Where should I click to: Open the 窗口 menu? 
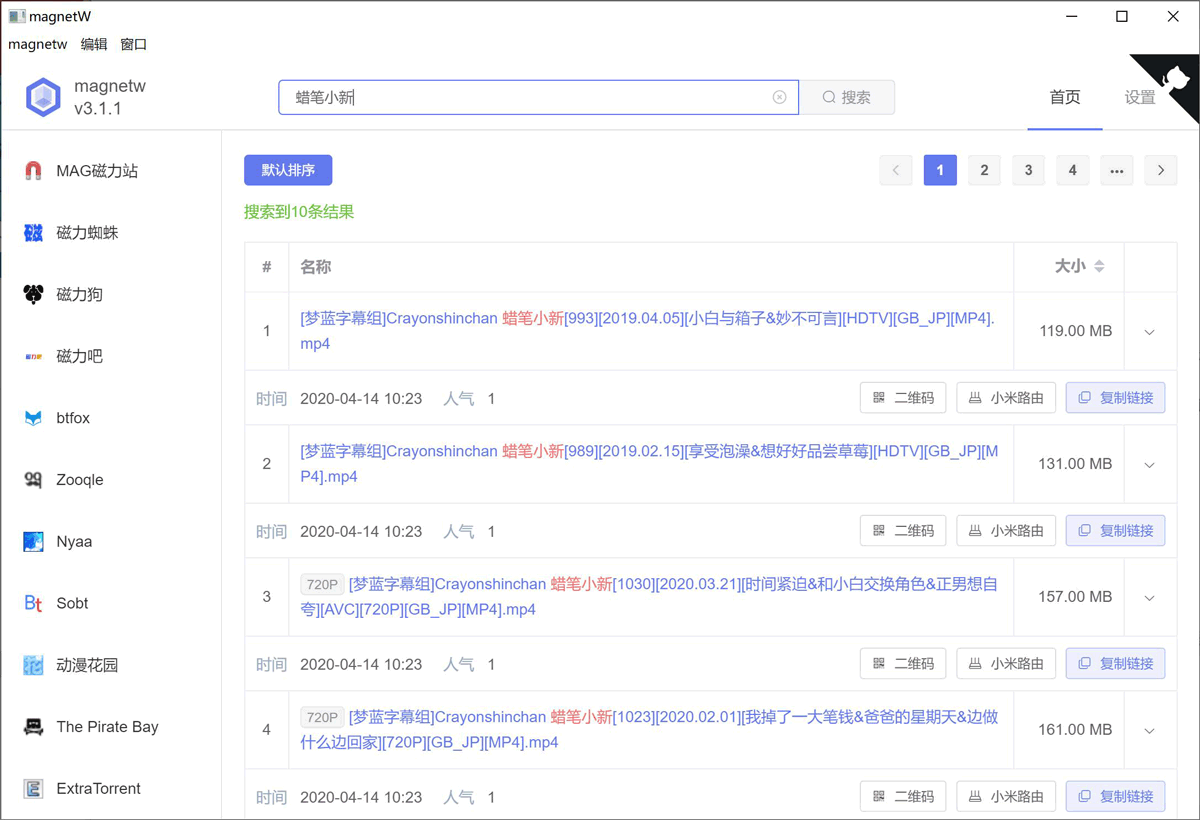point(134,44)
